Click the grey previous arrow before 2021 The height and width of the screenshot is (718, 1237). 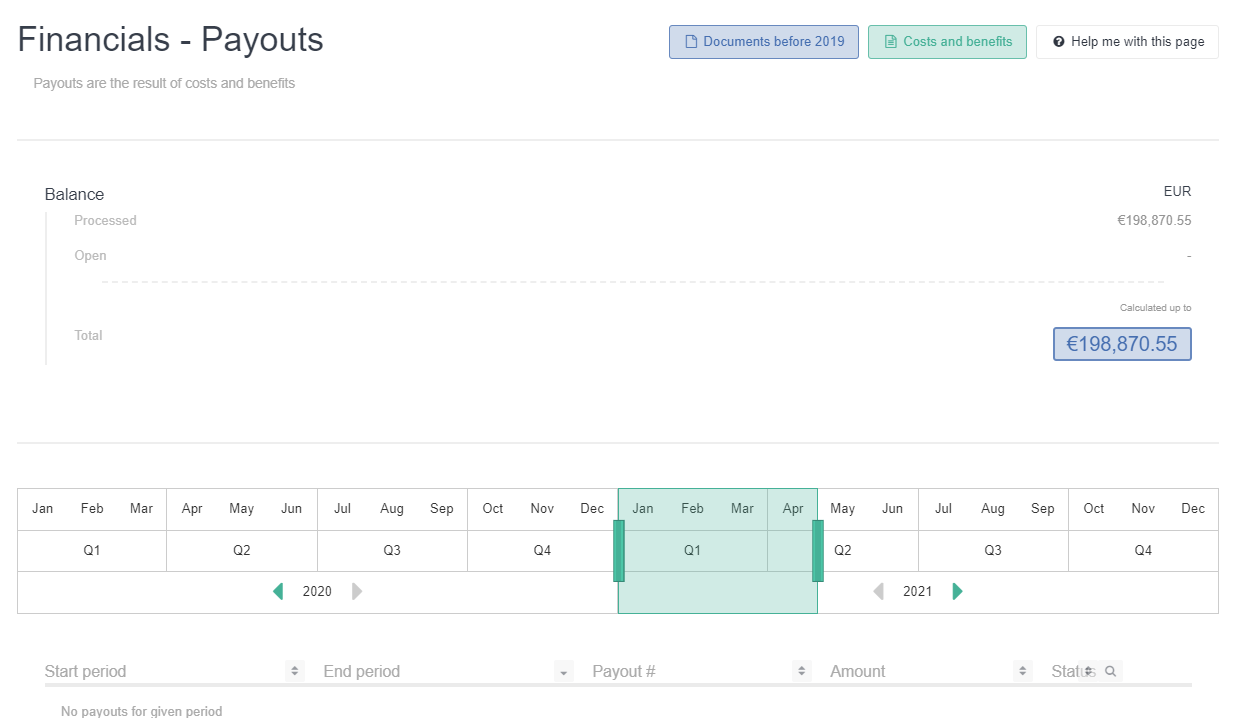(x=878, y=592)
